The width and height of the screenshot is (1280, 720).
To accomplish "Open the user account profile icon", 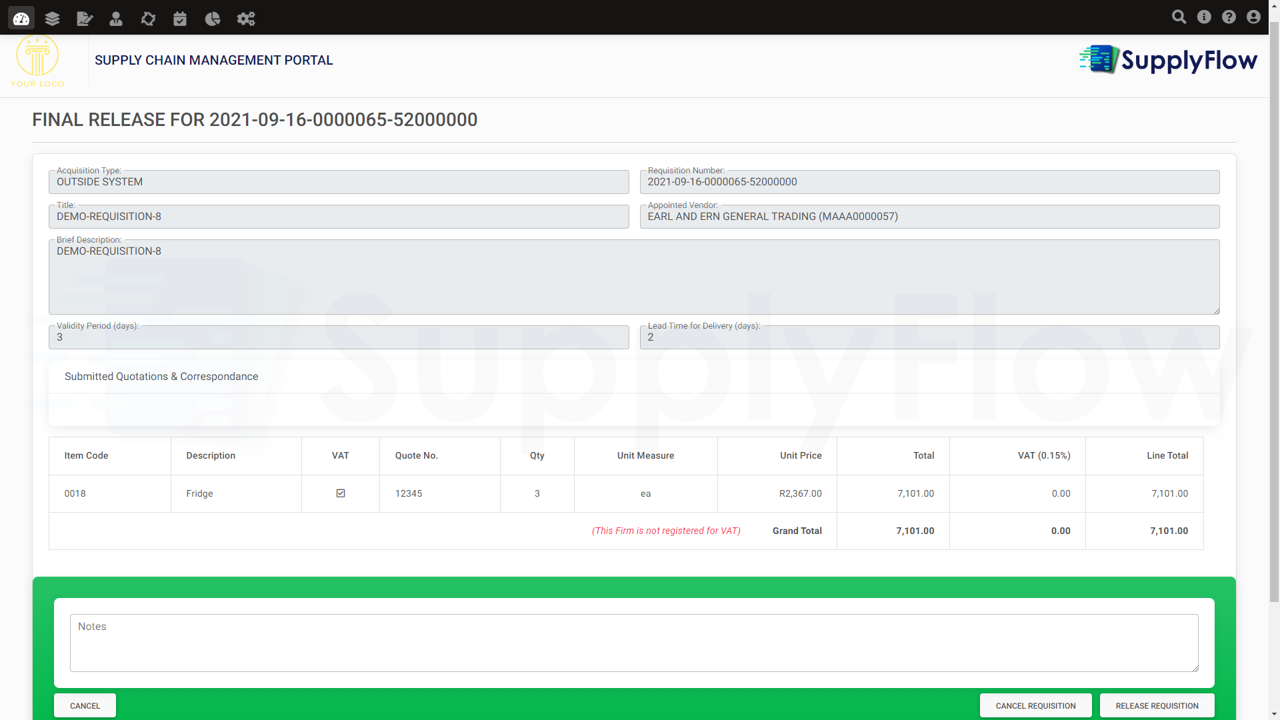I will coord(1254,17).
